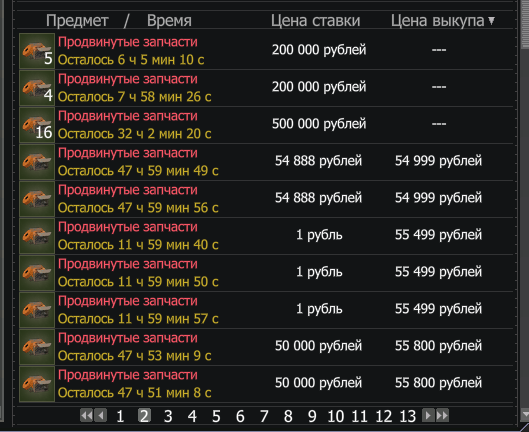Sort by Предмет column header
Image resolution: width=529 pixels, height=432 pixels.
pyautogui.click(x=77, y=21)
